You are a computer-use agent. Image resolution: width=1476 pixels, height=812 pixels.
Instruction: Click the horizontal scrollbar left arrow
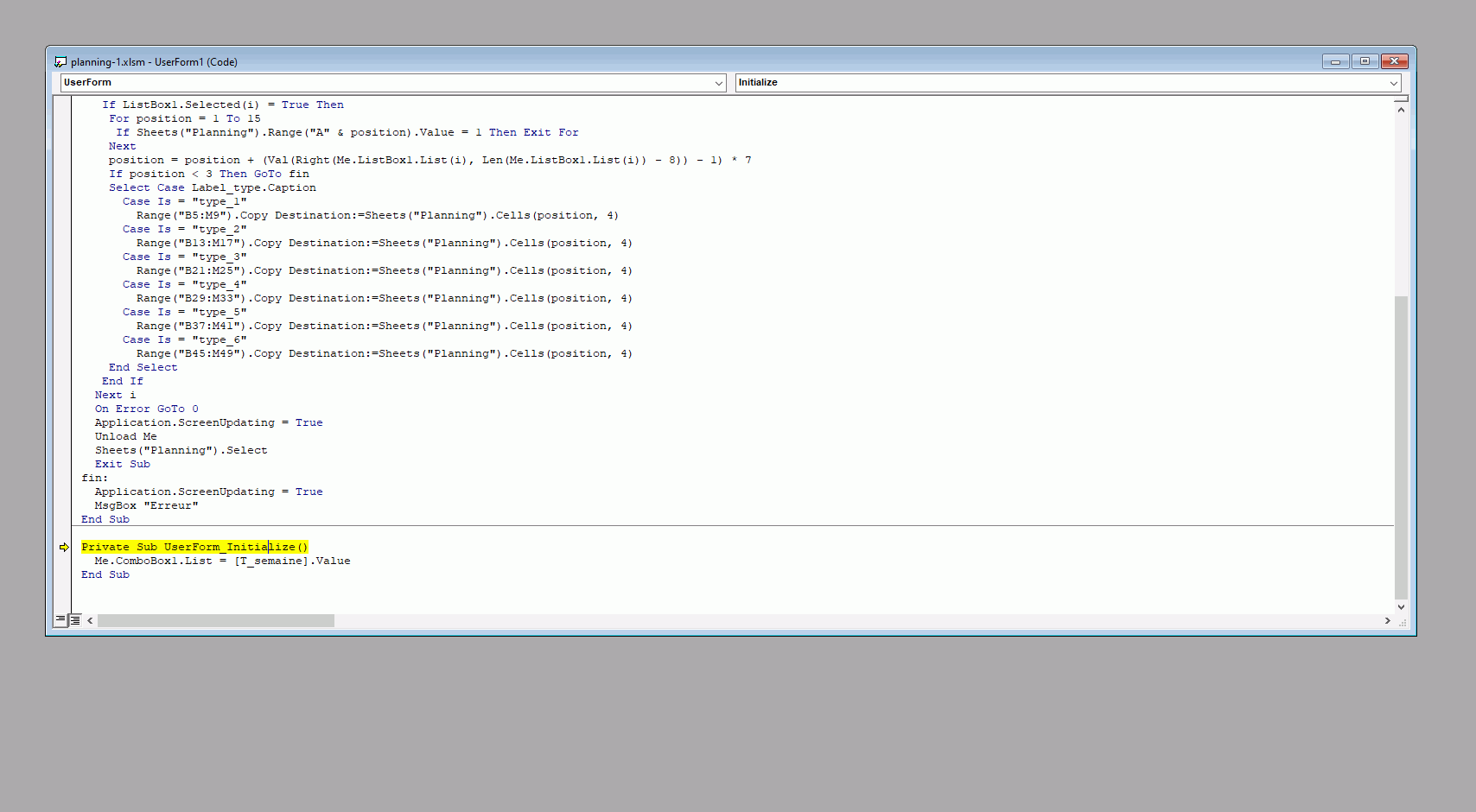pos(90,620)
